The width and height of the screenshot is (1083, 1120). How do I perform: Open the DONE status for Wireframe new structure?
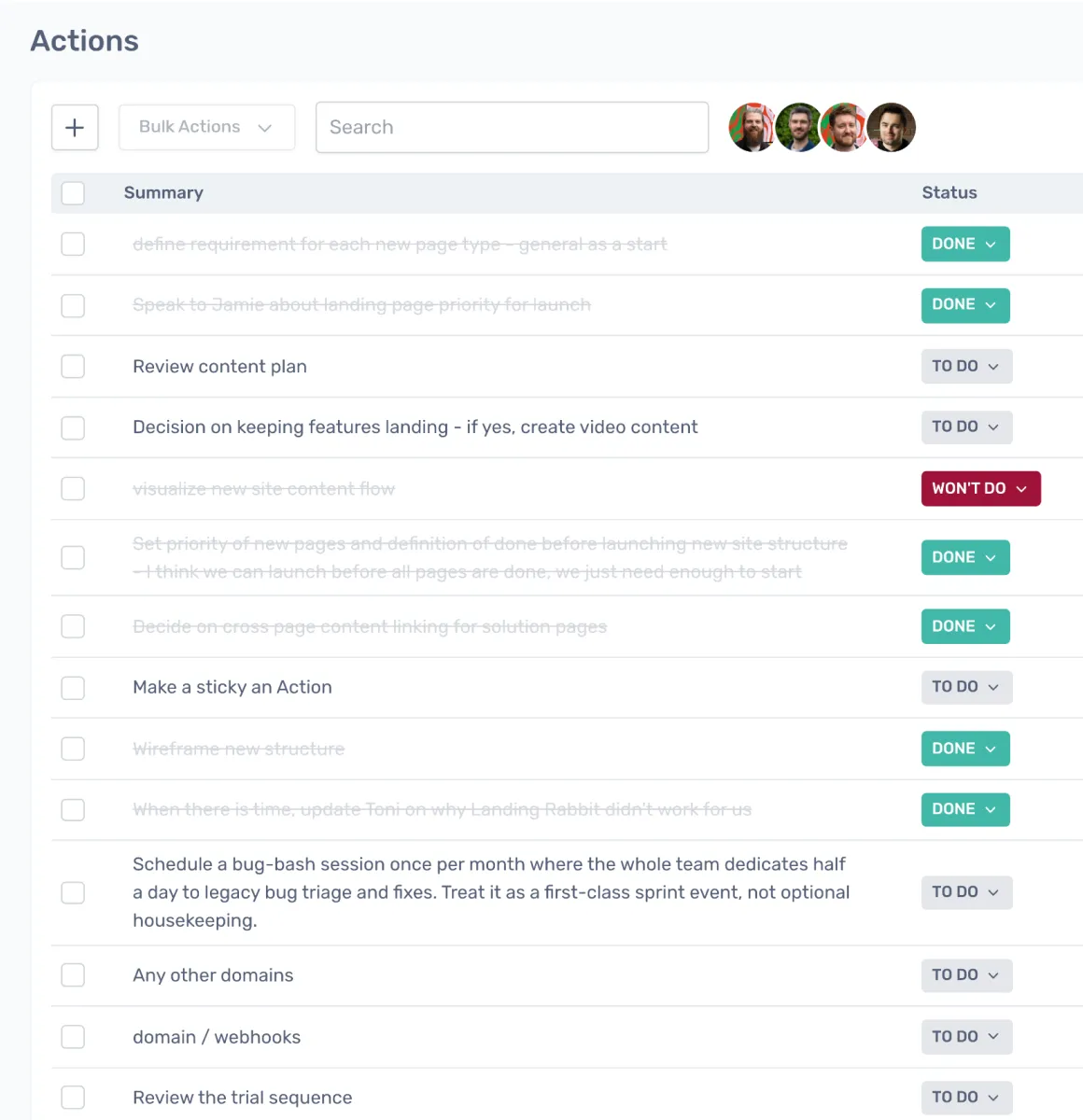(965, 749)
